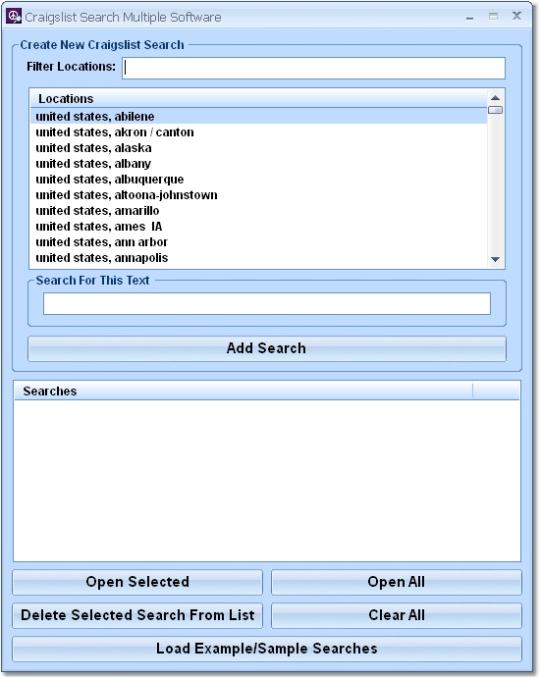This screenshot has width=540, height=679.
Task: Click the locations list scroll up arrow
Action: click(x=495, y=98)
